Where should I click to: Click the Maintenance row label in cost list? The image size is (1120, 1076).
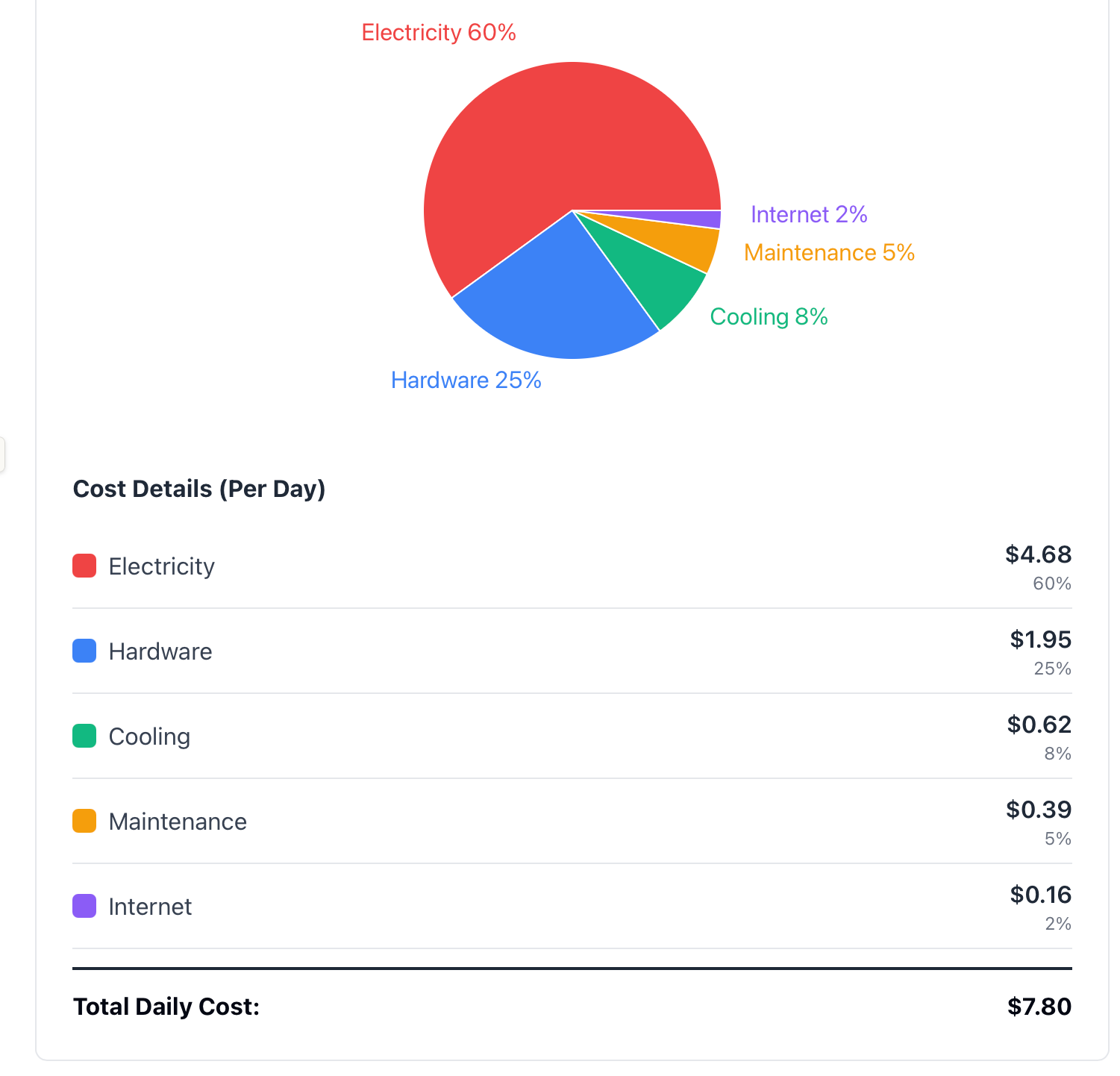pos(178,822)
